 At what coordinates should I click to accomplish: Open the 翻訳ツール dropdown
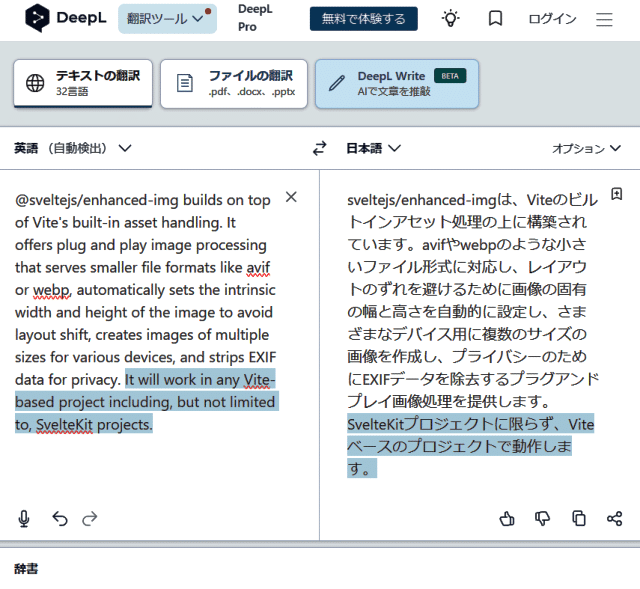pos(167,19)
